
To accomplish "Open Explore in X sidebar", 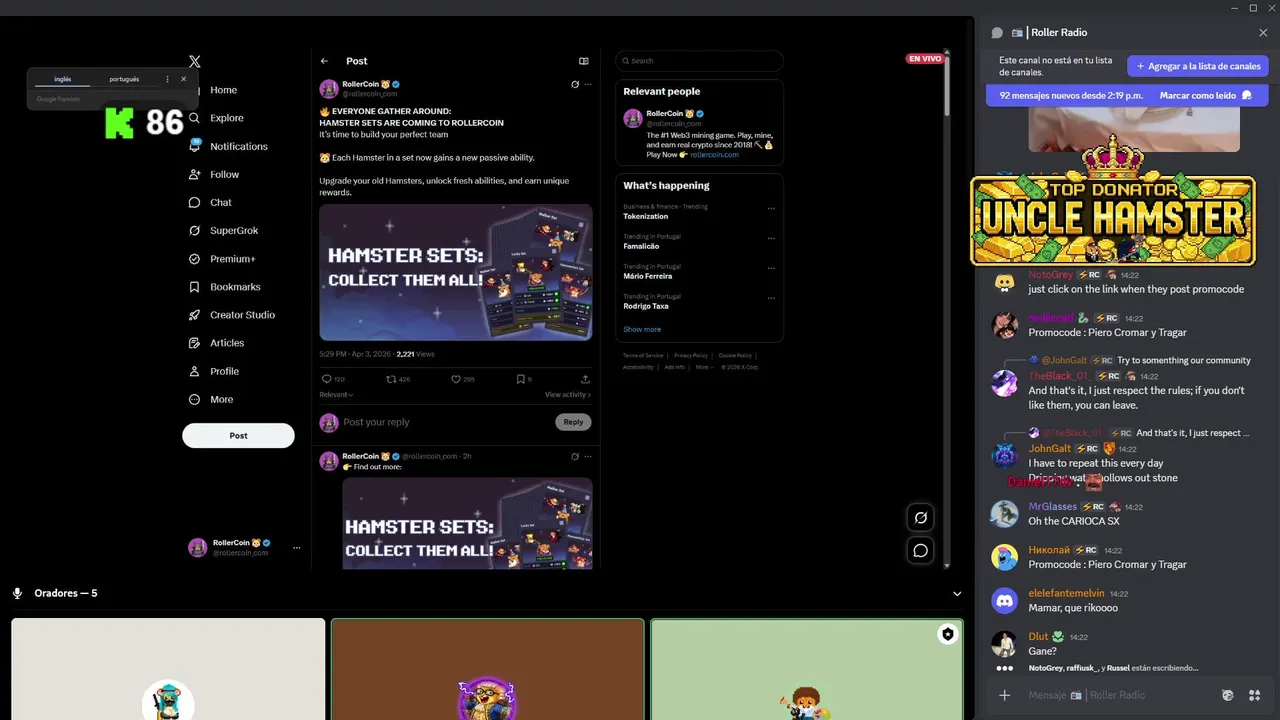I will [x=227, y=118].
